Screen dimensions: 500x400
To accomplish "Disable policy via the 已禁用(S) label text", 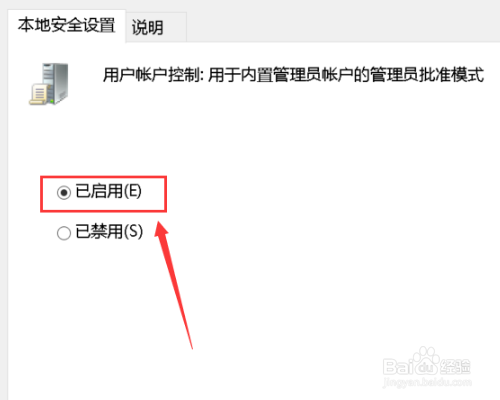I will (x=109, y=231).
